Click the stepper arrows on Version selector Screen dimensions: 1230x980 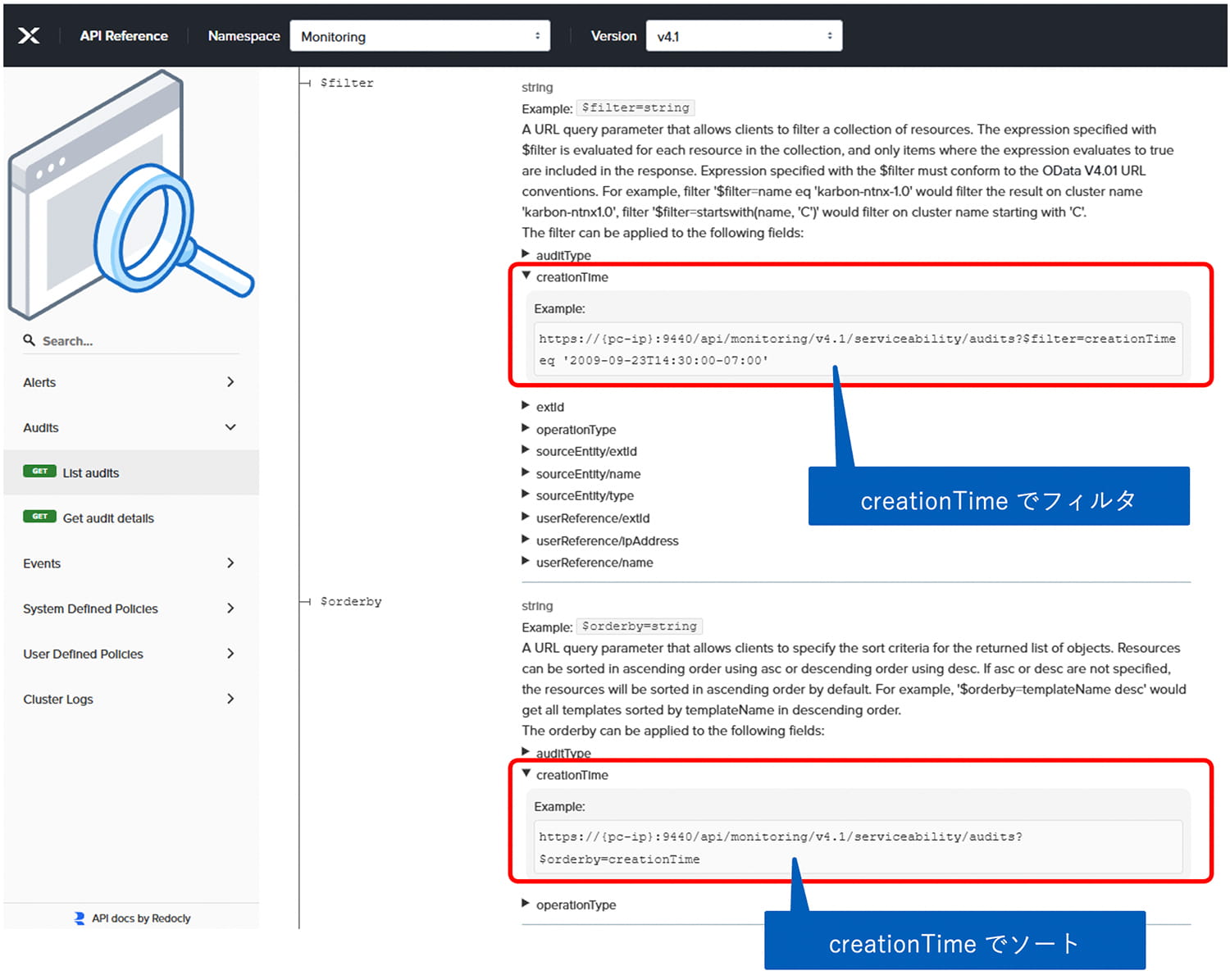point(829,35)
